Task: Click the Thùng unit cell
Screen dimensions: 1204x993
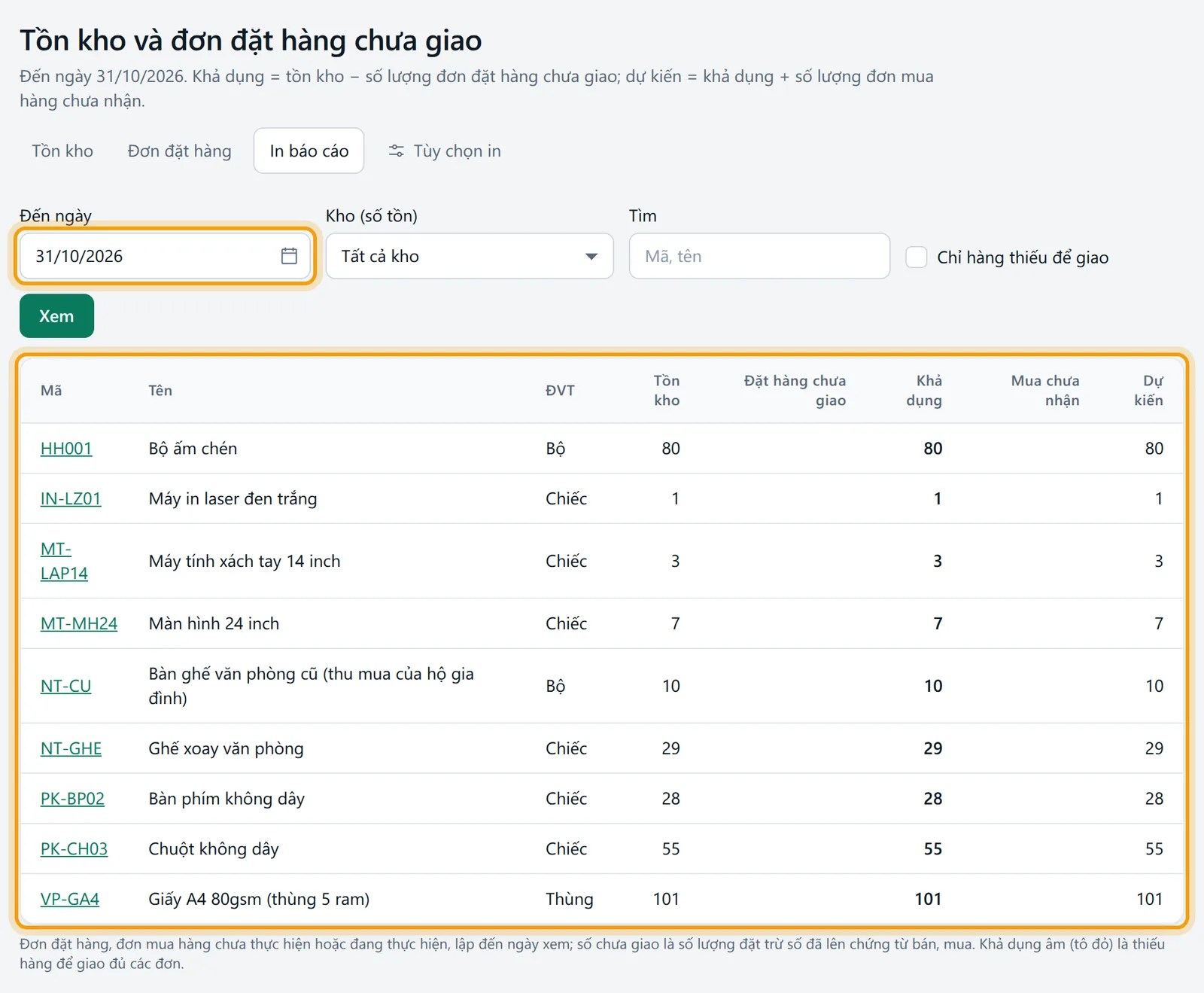Action: [569, 899]
